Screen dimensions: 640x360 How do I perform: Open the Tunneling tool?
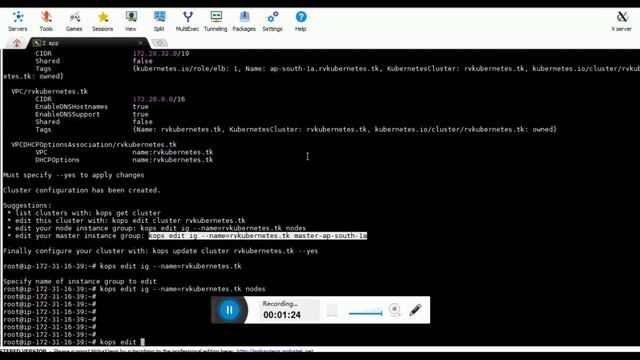(216, 21)
